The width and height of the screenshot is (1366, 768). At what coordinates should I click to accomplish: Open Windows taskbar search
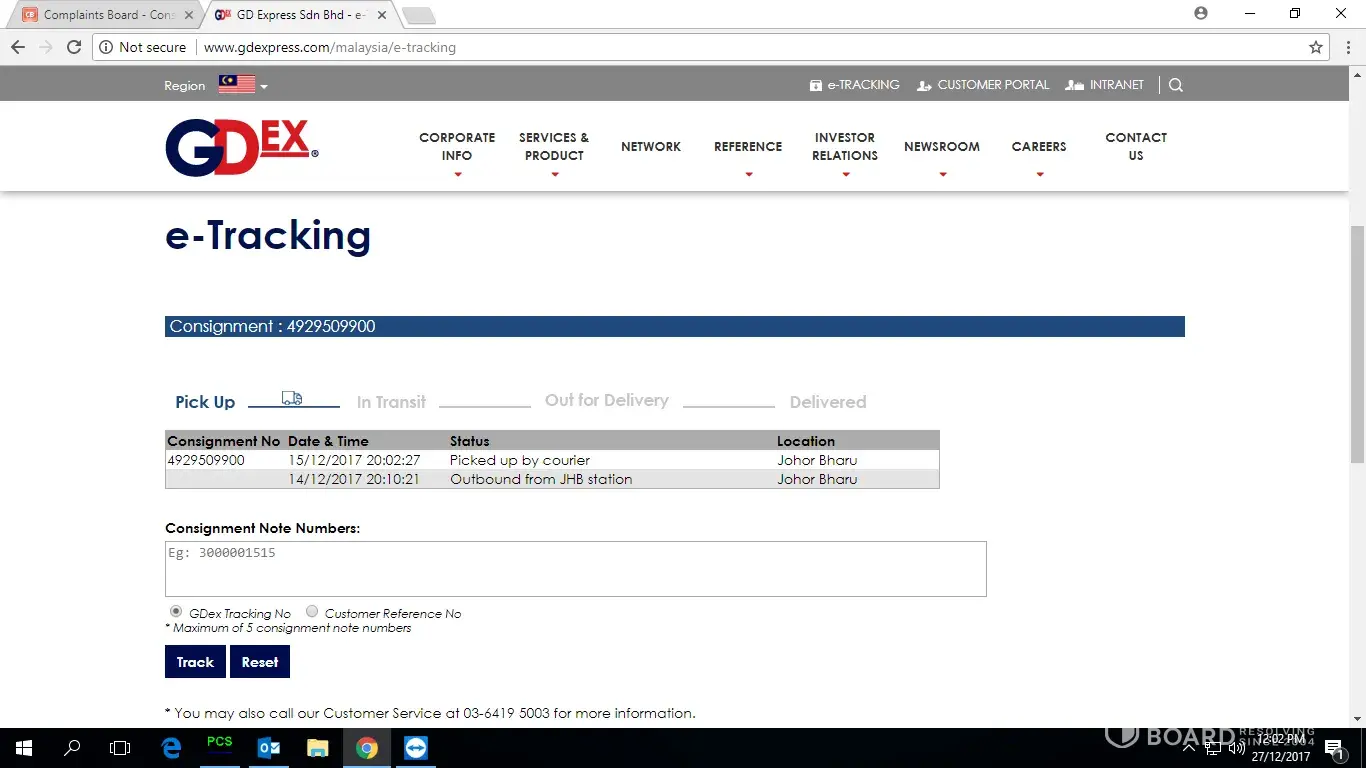[72, 748]
